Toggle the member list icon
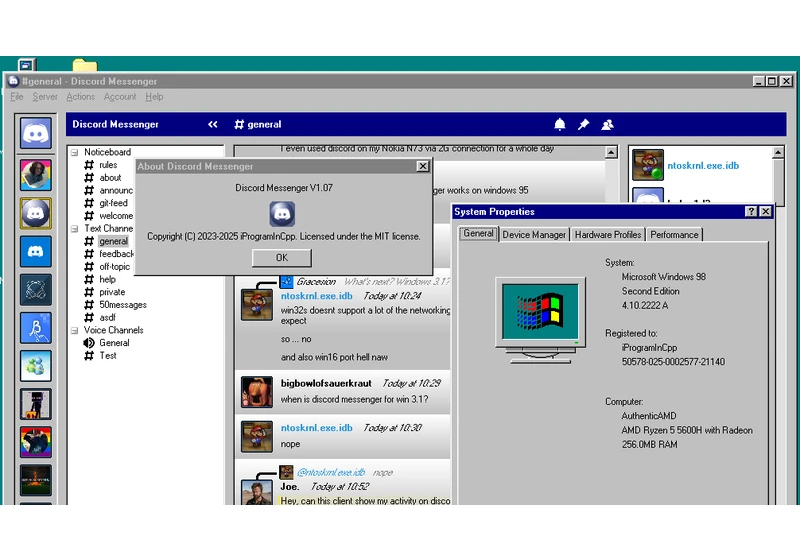This screenshot has height=560, width=800. (607, 124)
